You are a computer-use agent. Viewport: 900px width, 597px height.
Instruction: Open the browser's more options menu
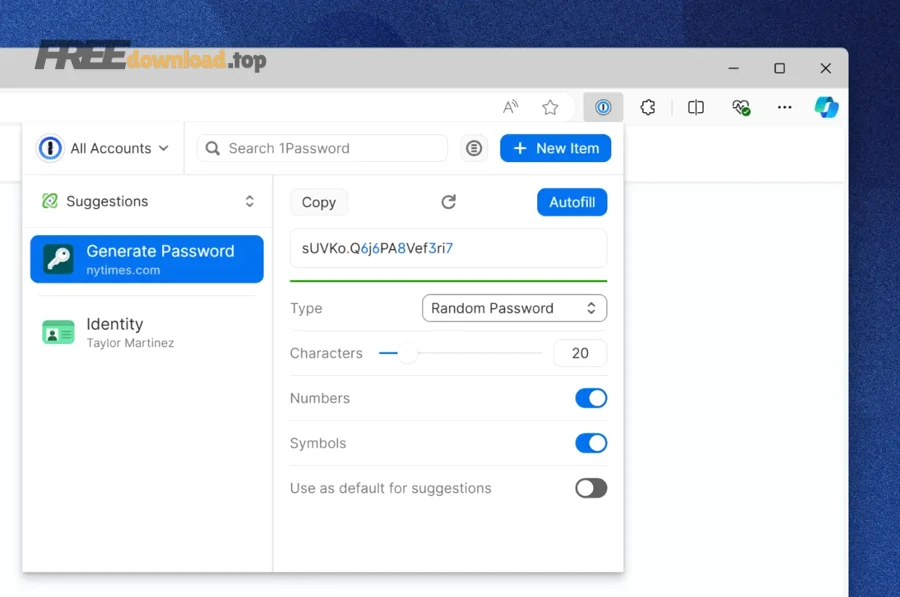[784, 107]
